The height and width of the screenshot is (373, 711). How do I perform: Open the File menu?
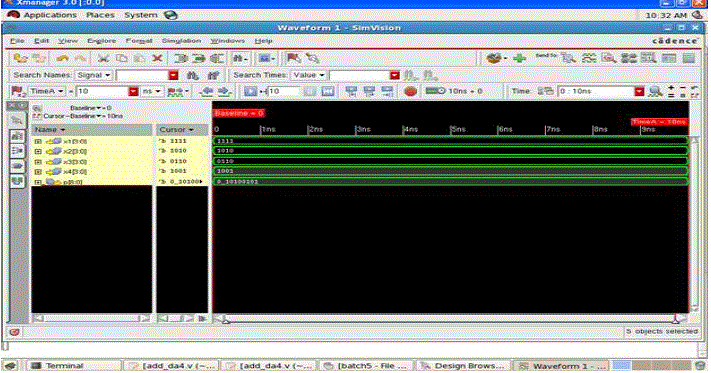click(17, 41)
